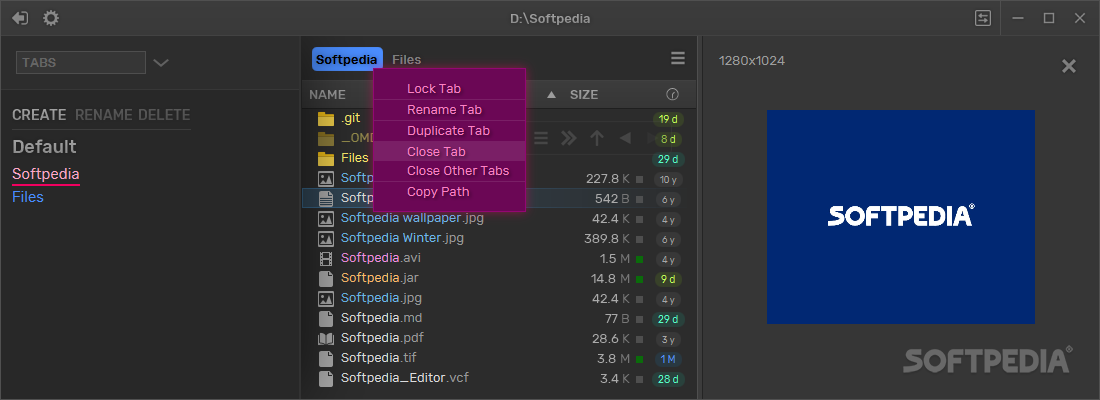
Task: Select the Default tab group
Action: pyautogui.click(x=44, y=147)
